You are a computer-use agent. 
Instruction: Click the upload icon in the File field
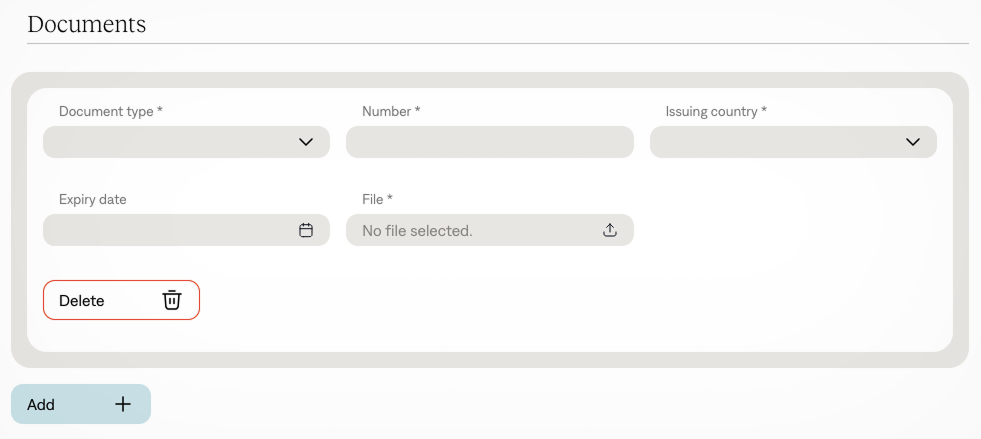[610, 230]
